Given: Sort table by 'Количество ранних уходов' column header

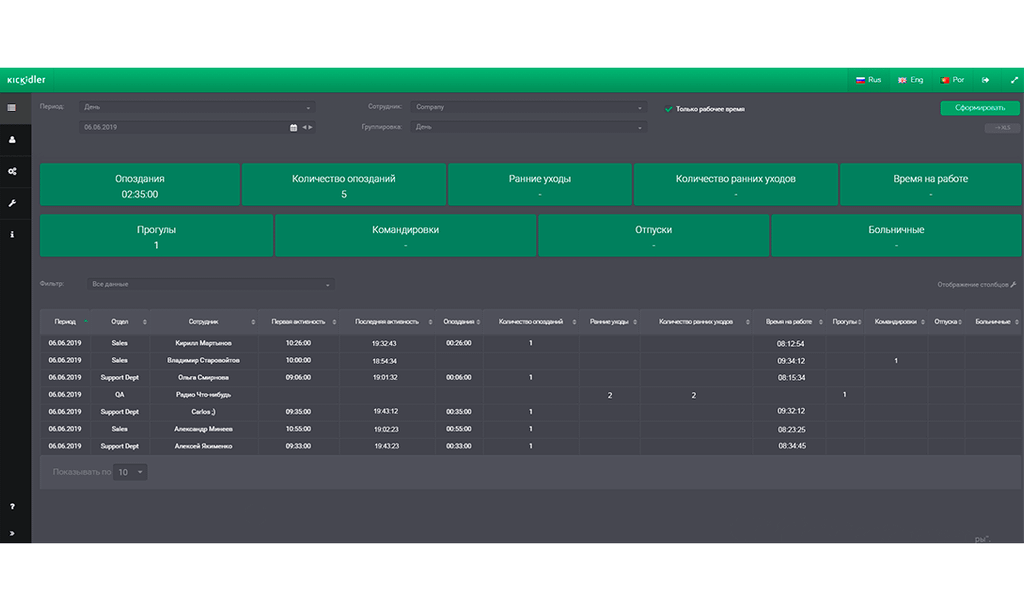Looking at the screenshot, I should pyautogui.click(x=696, y=322).
